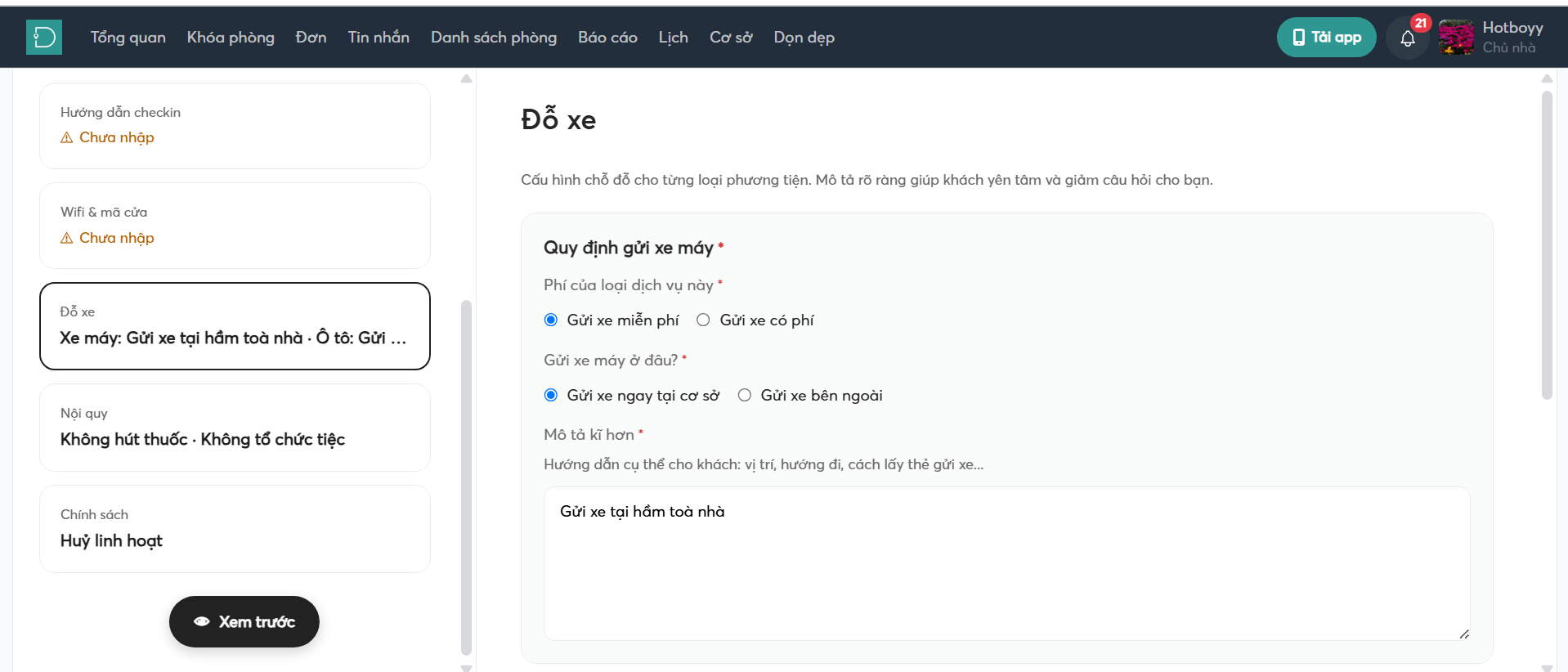Click Chưa nhập under Wifi & mã cửa
Image resolution: width=1568 pixels, height=672 pixels.
[x=117, y=238]
